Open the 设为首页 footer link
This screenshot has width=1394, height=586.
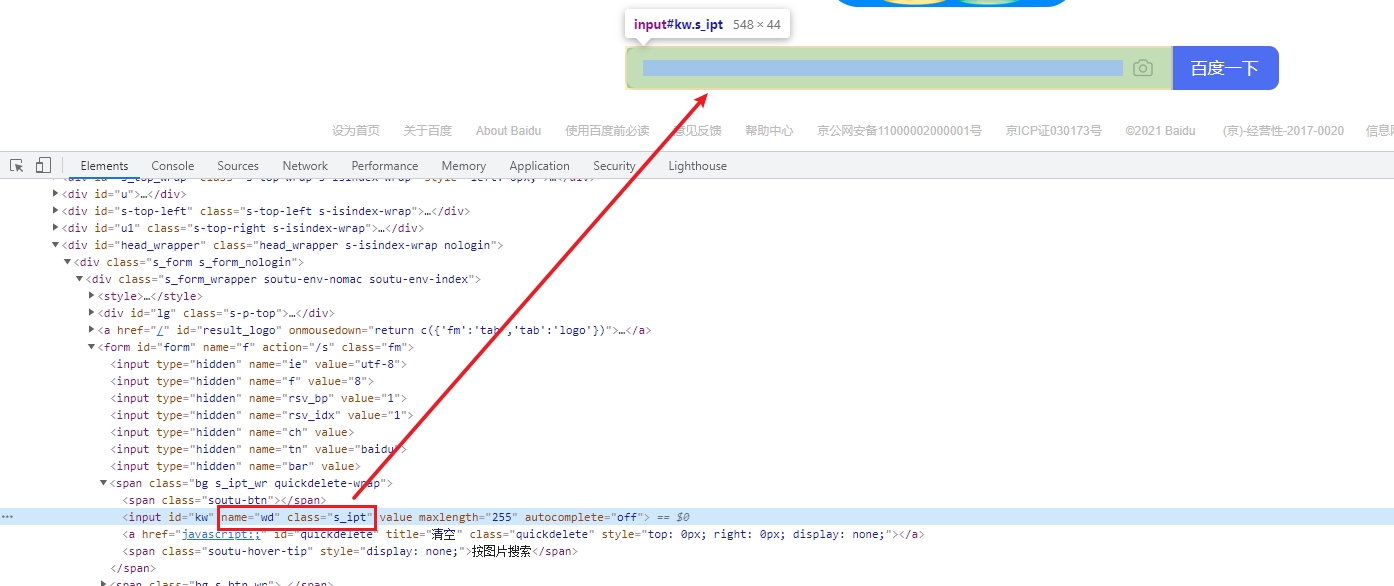tap(356, 130)
